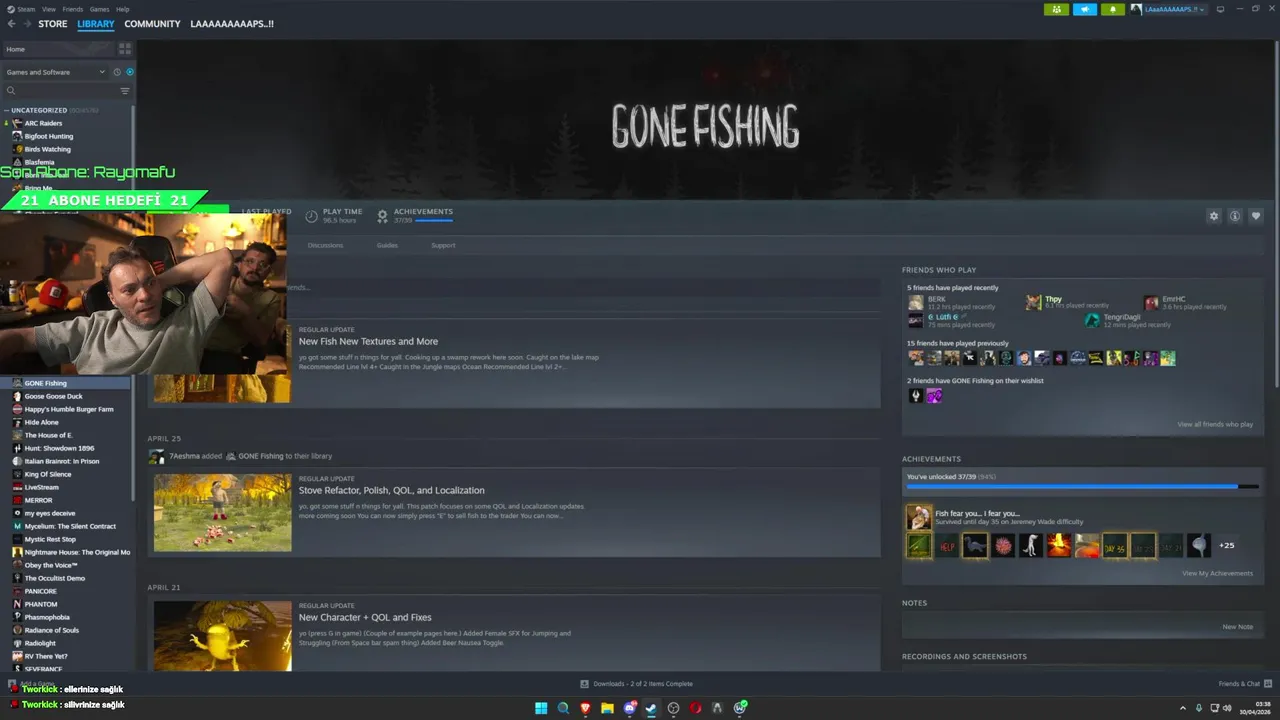Click the main page vertical scrollbar

tap(1276, 216)
